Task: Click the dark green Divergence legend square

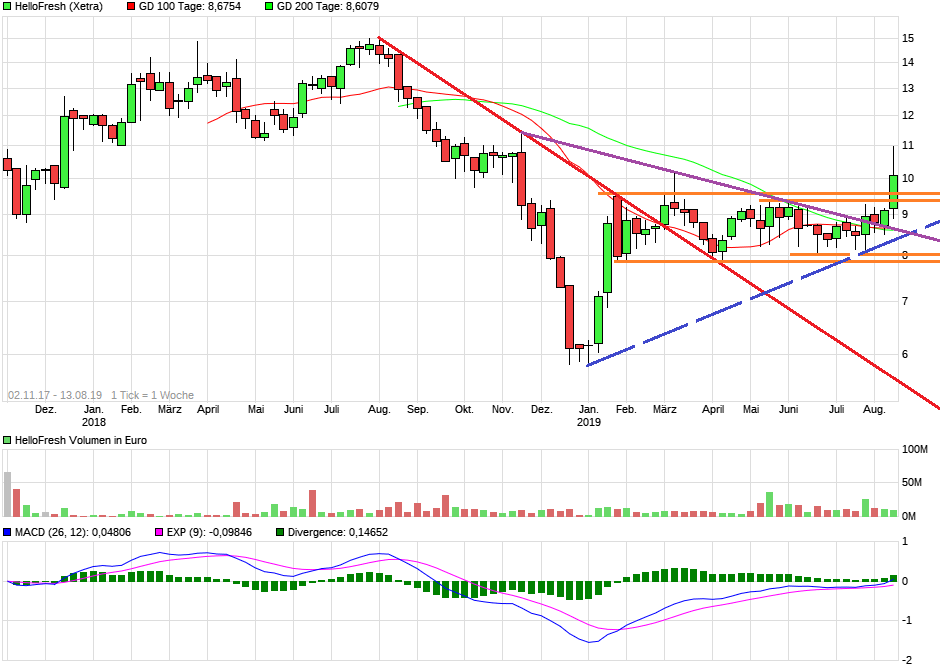Action: pyautogui.click(x=280, y=532)
